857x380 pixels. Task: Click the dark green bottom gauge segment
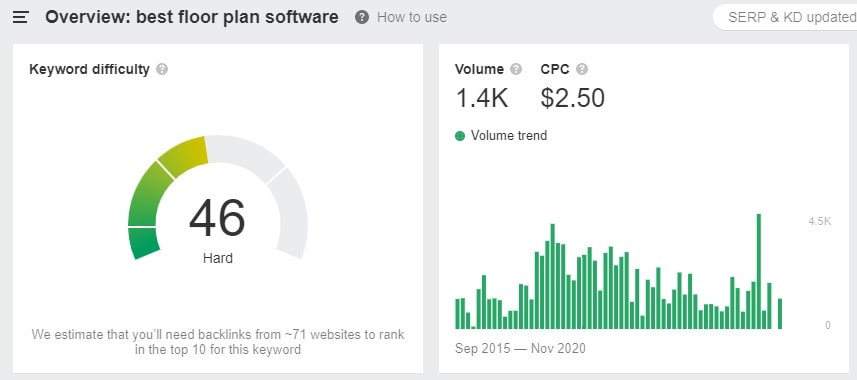(143, 243)
